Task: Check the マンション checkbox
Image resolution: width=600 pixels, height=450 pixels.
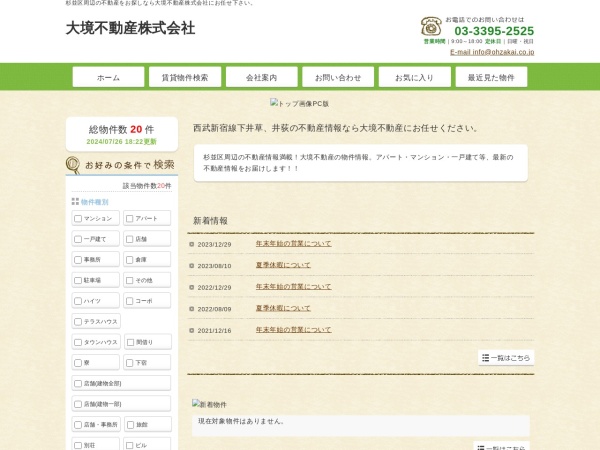Action: 78,218
